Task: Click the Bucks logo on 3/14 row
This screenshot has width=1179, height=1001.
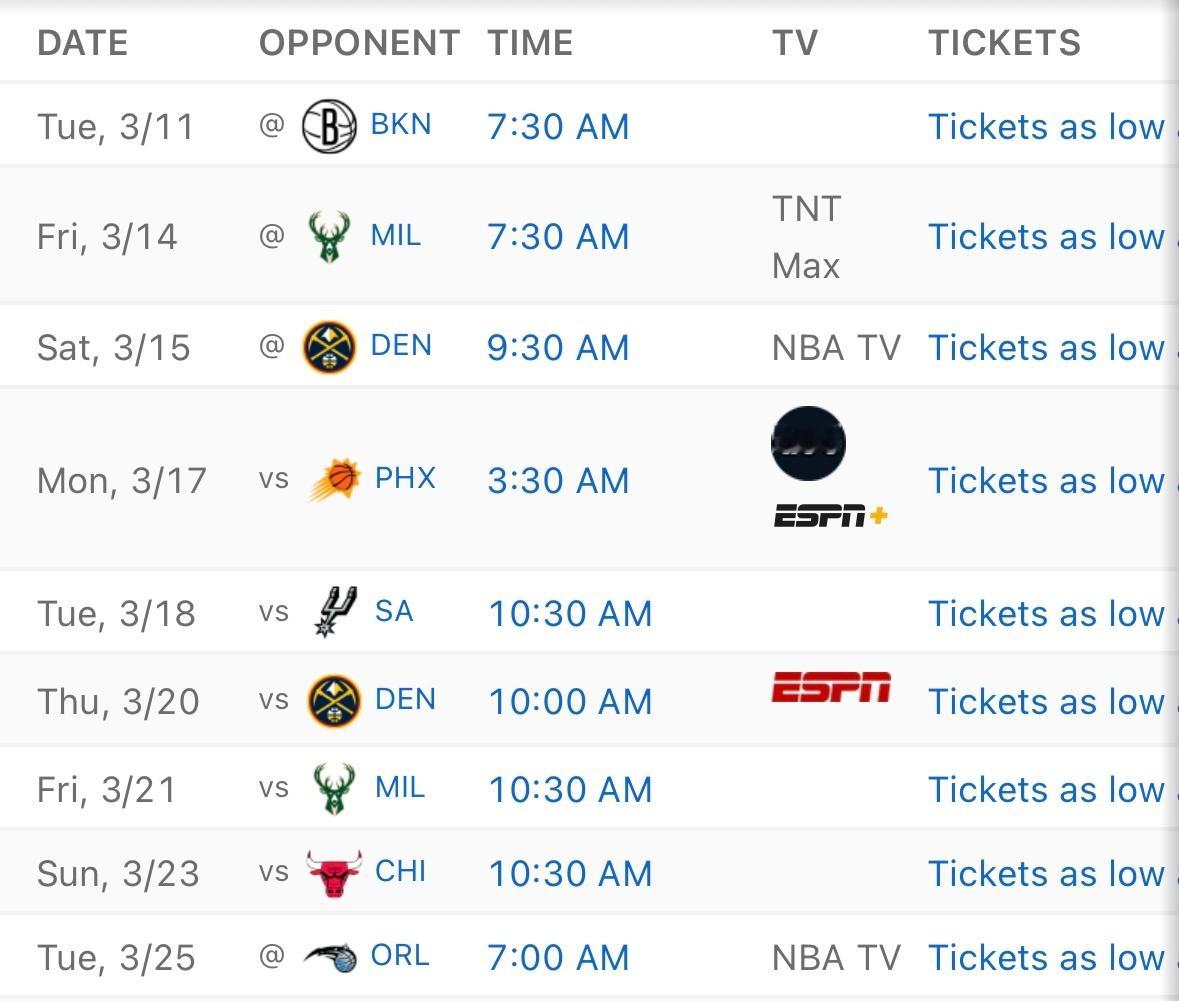Action: (329, 236)
